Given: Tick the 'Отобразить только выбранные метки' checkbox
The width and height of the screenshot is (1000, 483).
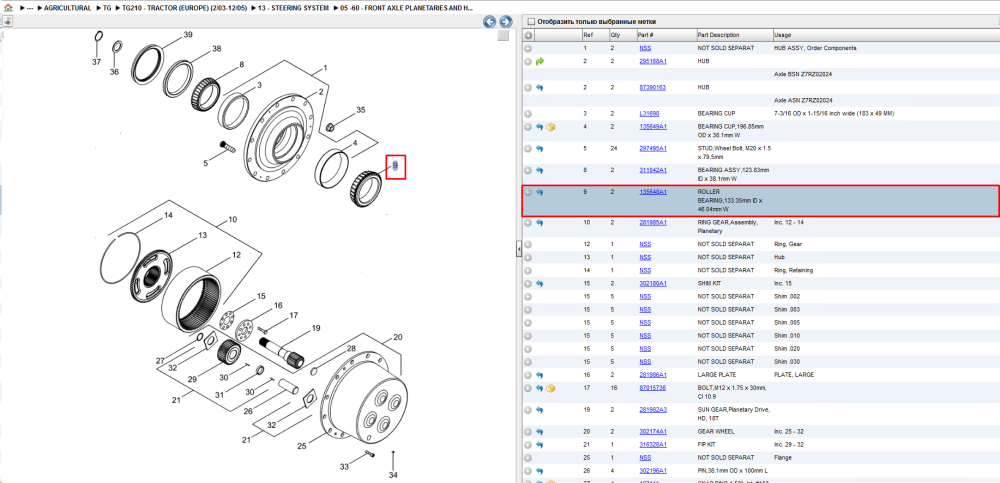Looking at the screenshot, I should click(x=531, y=22).
